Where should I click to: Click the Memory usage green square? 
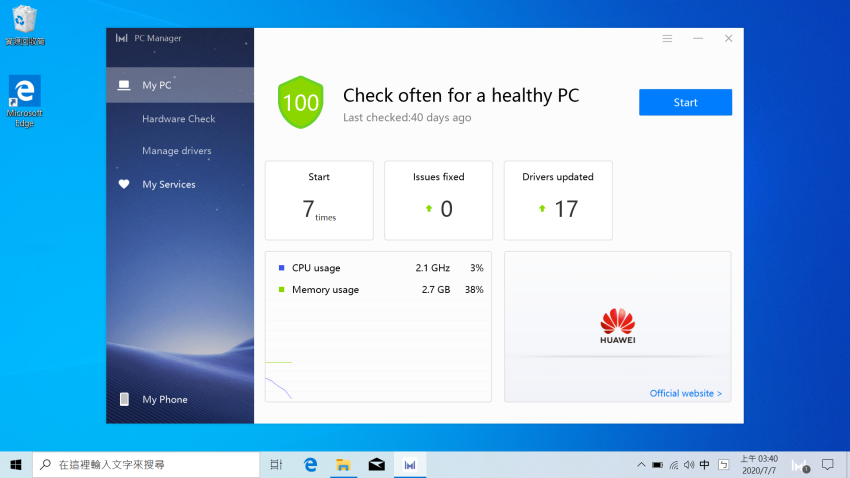pyautogui.click(x=281, y=289)
